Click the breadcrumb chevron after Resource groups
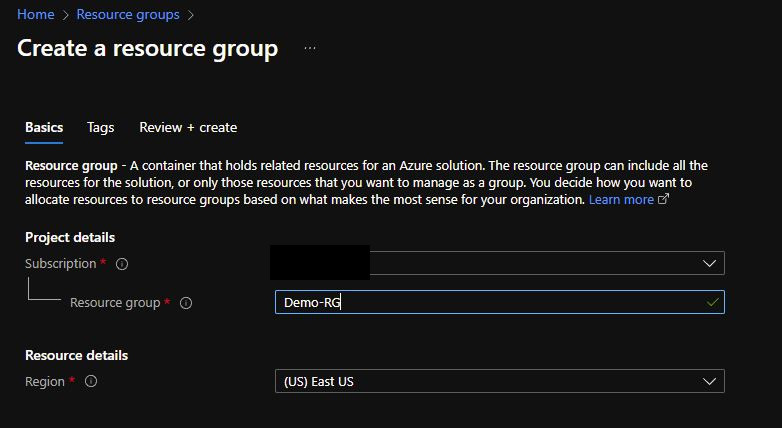The width and height of the screenshot is (782, 428). (191, 15)
